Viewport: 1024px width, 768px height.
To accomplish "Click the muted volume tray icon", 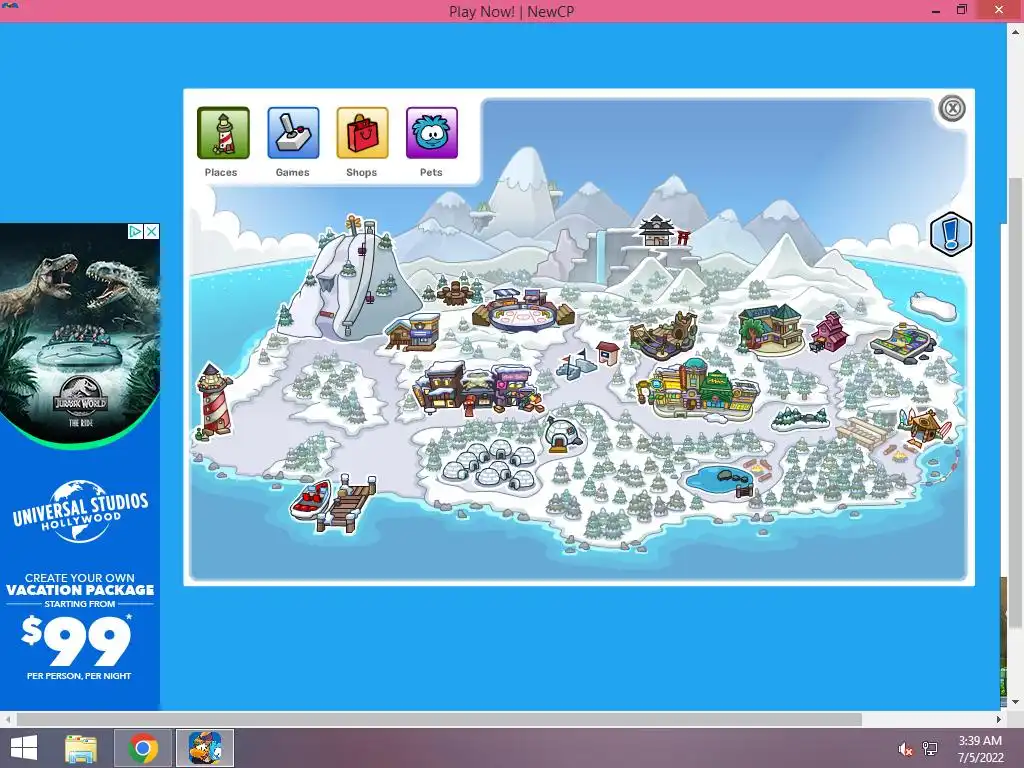I will (905, 748).
